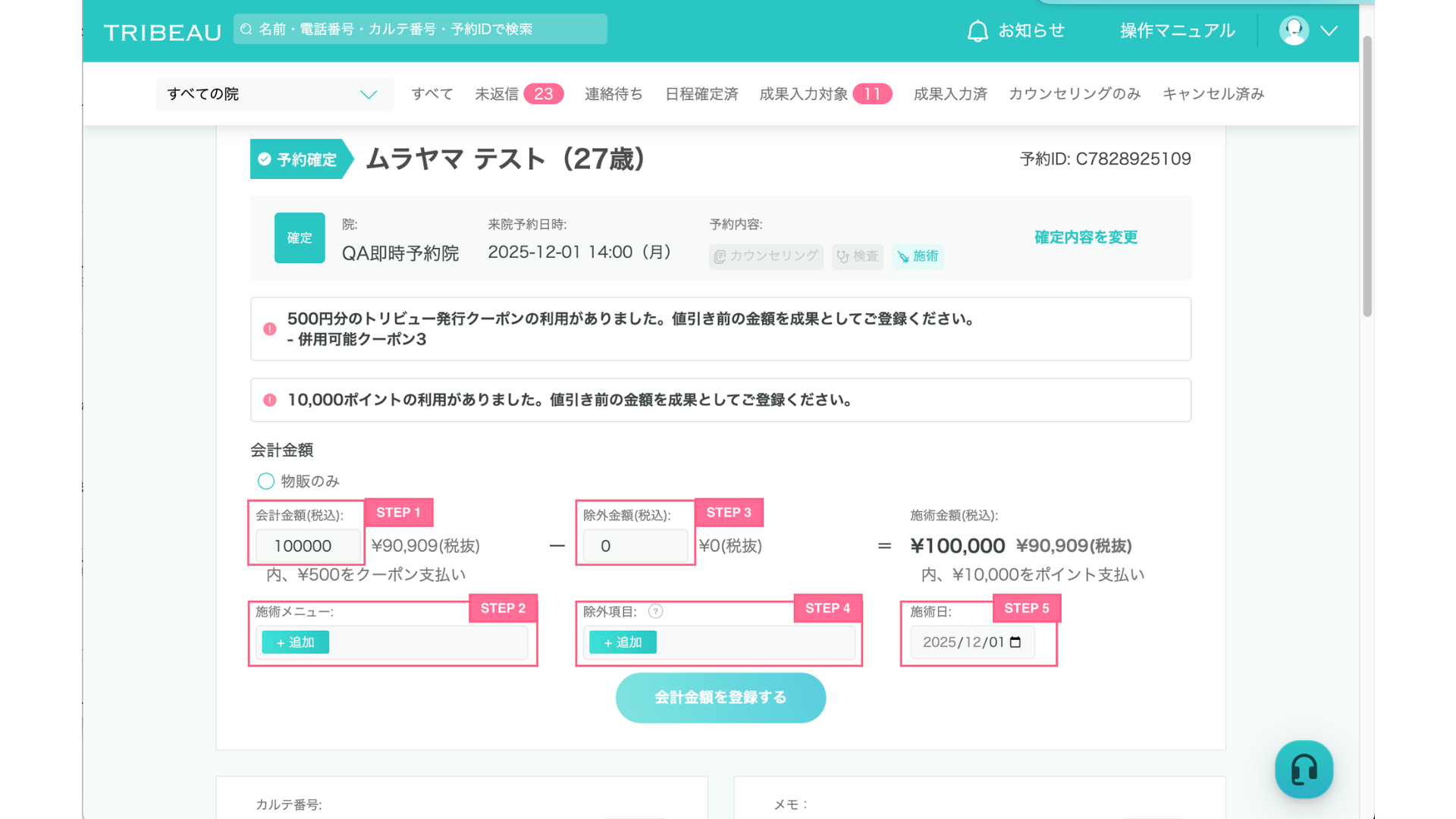Viewport: 1456px width, 819px height.
Task: Switch to the 未返信 tab
Action: pyautogui.click(x=497, y=94)
